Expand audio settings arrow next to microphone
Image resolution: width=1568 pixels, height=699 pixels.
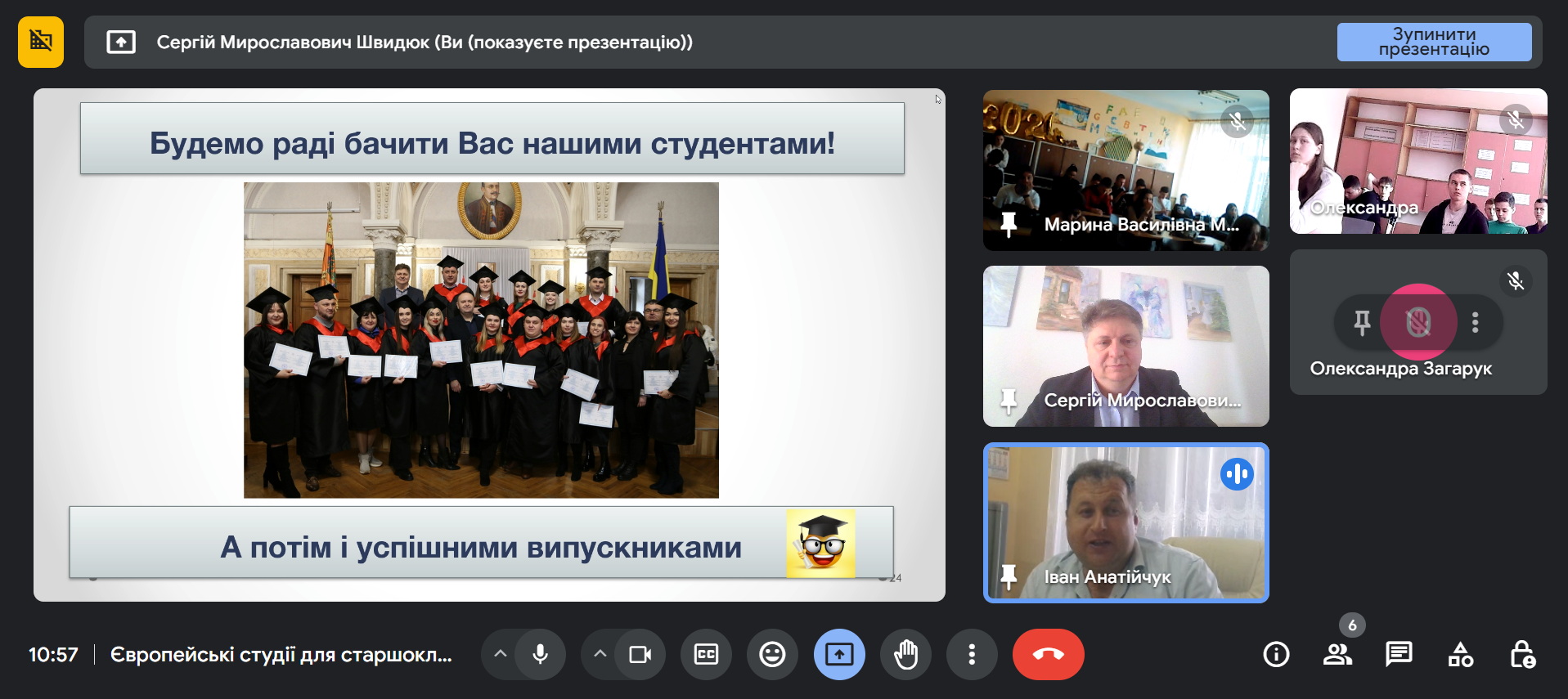[x=501, y=654]
